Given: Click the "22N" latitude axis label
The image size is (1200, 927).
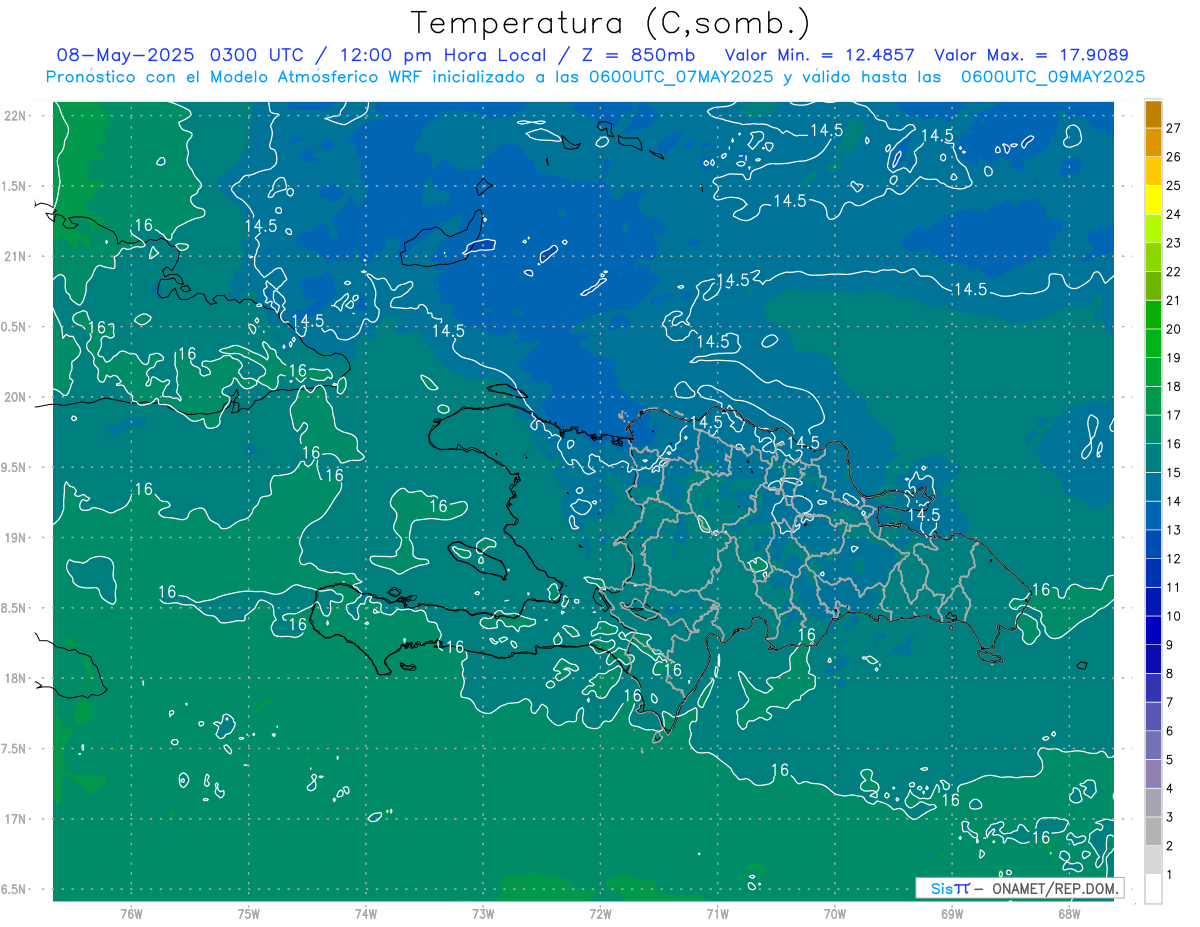Looking at the screenshot, I should [x=16, y=115].
